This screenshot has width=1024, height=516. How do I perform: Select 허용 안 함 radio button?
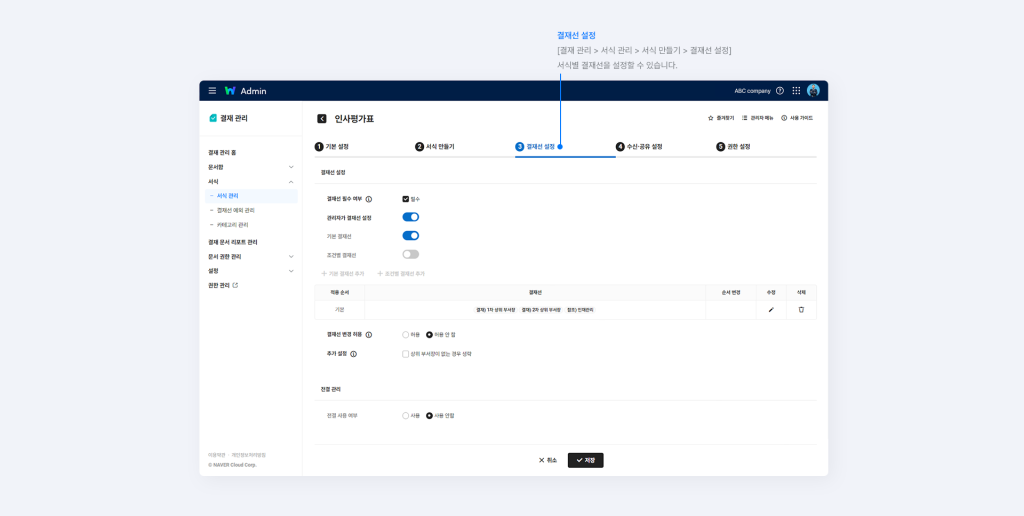pyautogui.click(x=429, y=334)
